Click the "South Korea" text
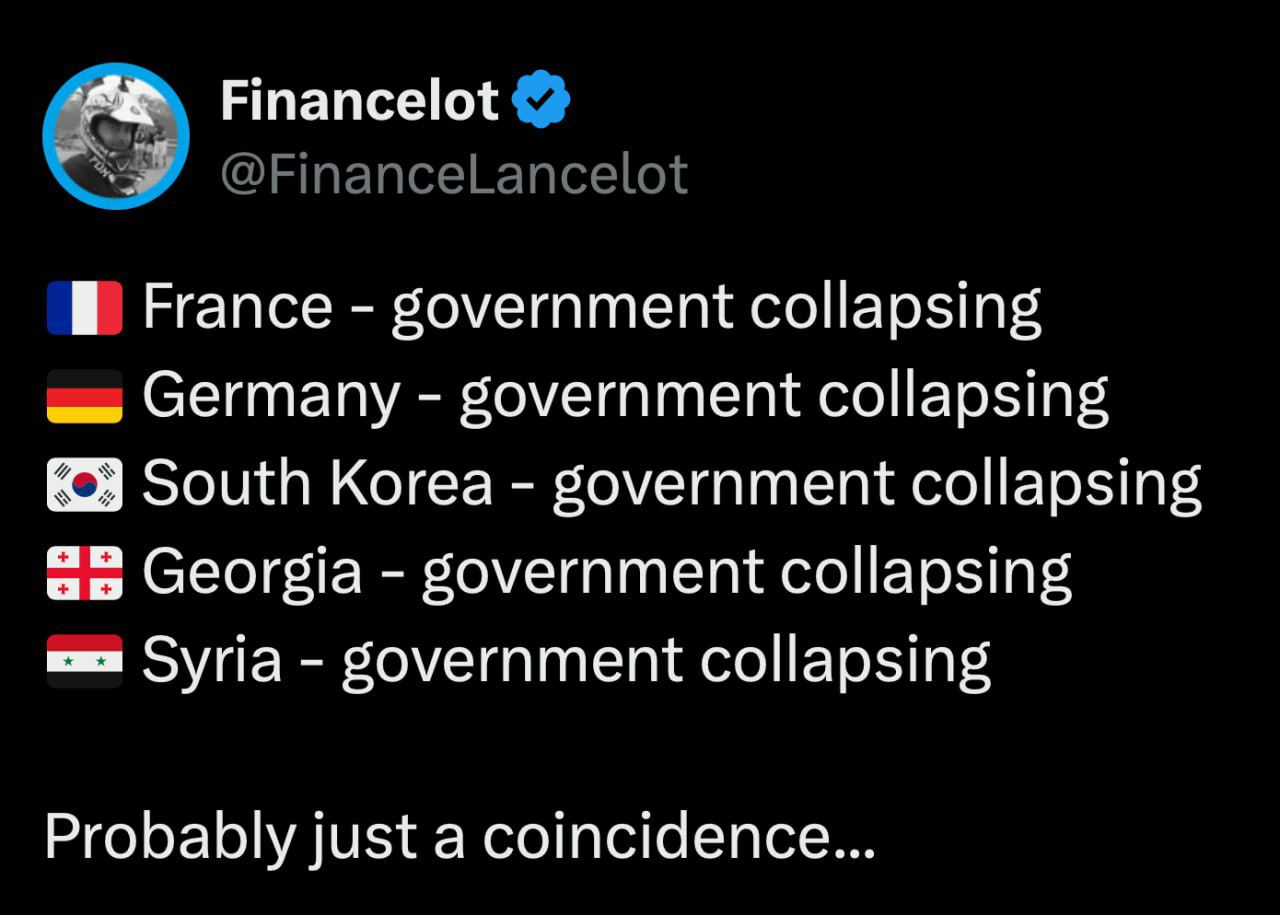The height and width of the screenshot is (915, 1280). click(318, 484)
